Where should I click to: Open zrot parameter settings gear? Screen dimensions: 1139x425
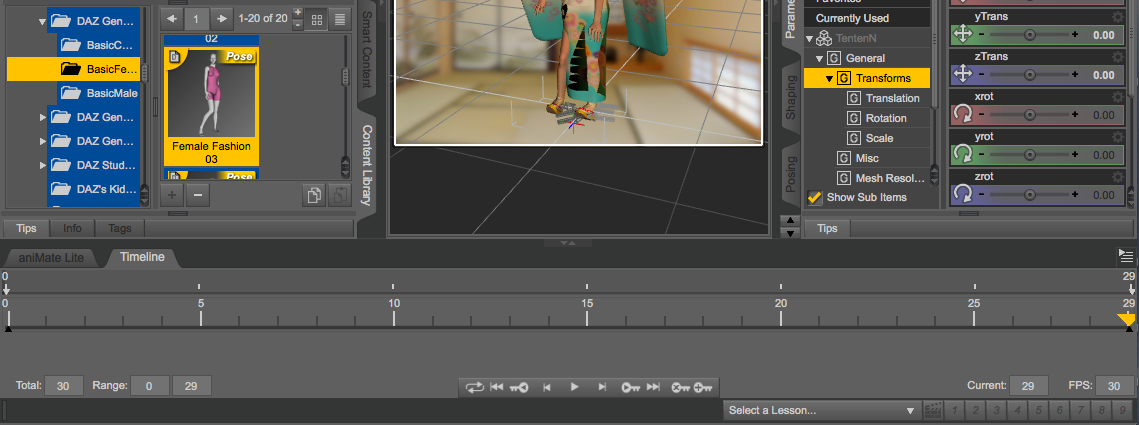(1117, 177)
